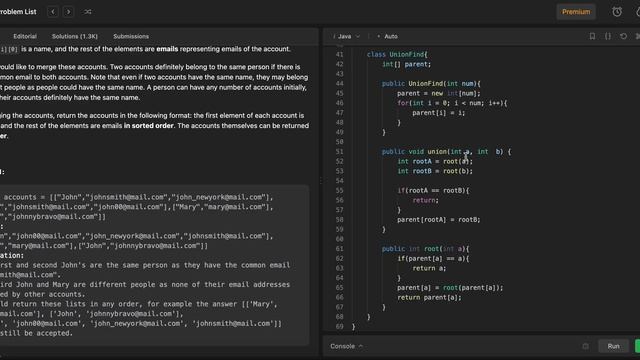Click bold 'emails' word in problem description
640x360 pixels.
pyautogui.click(x=167, y=49)
